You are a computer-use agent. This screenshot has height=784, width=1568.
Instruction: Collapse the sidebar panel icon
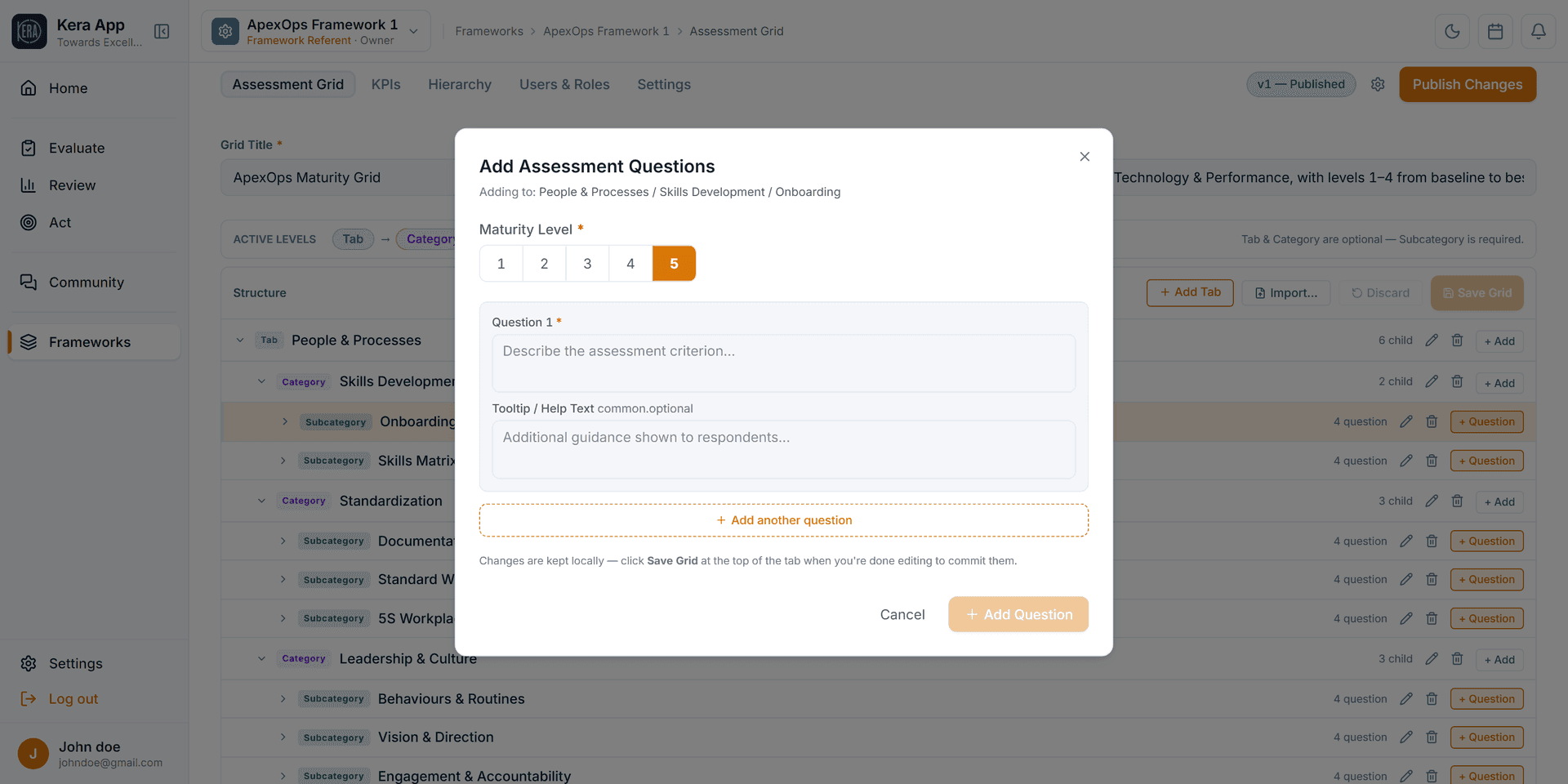click(x=162, y=31)
